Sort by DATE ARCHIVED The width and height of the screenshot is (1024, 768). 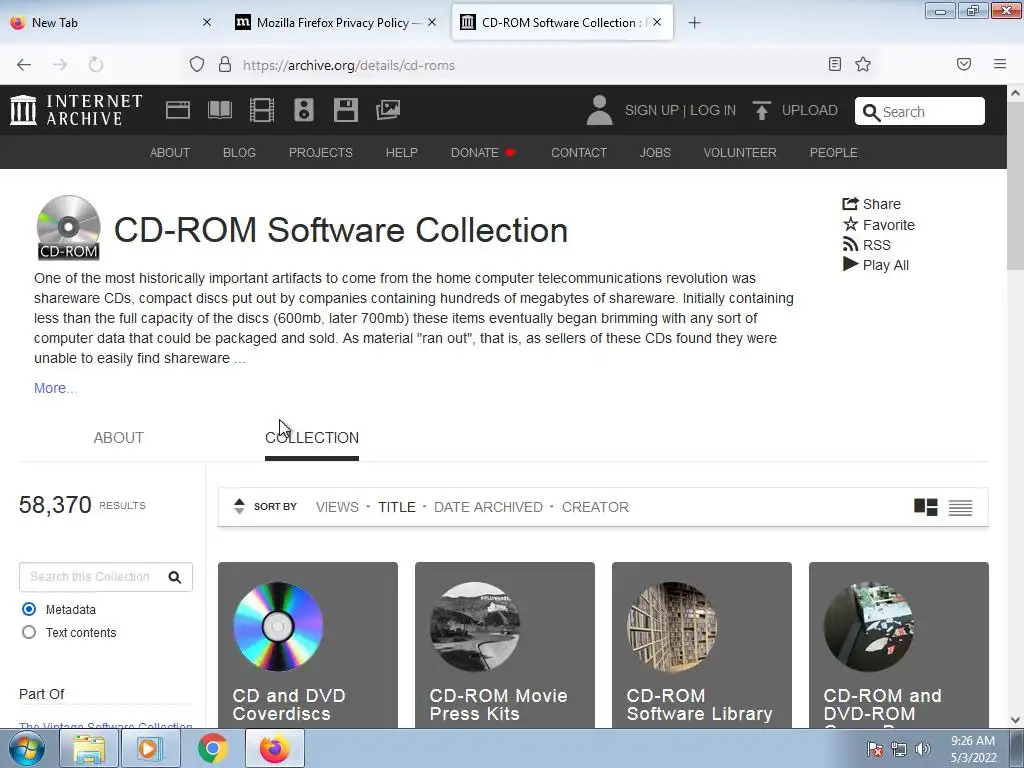click(x=488, y=507)
